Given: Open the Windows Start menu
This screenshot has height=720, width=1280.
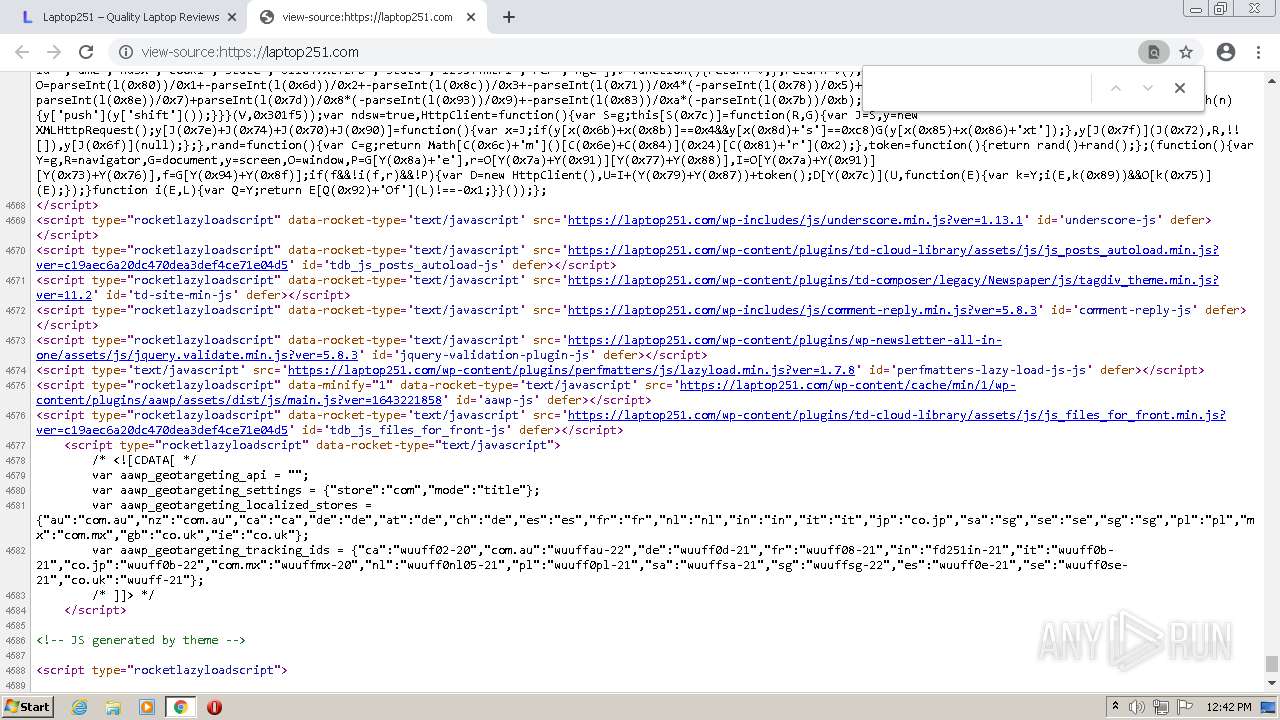Looking at the screenshot, I should tap(27, 706).
